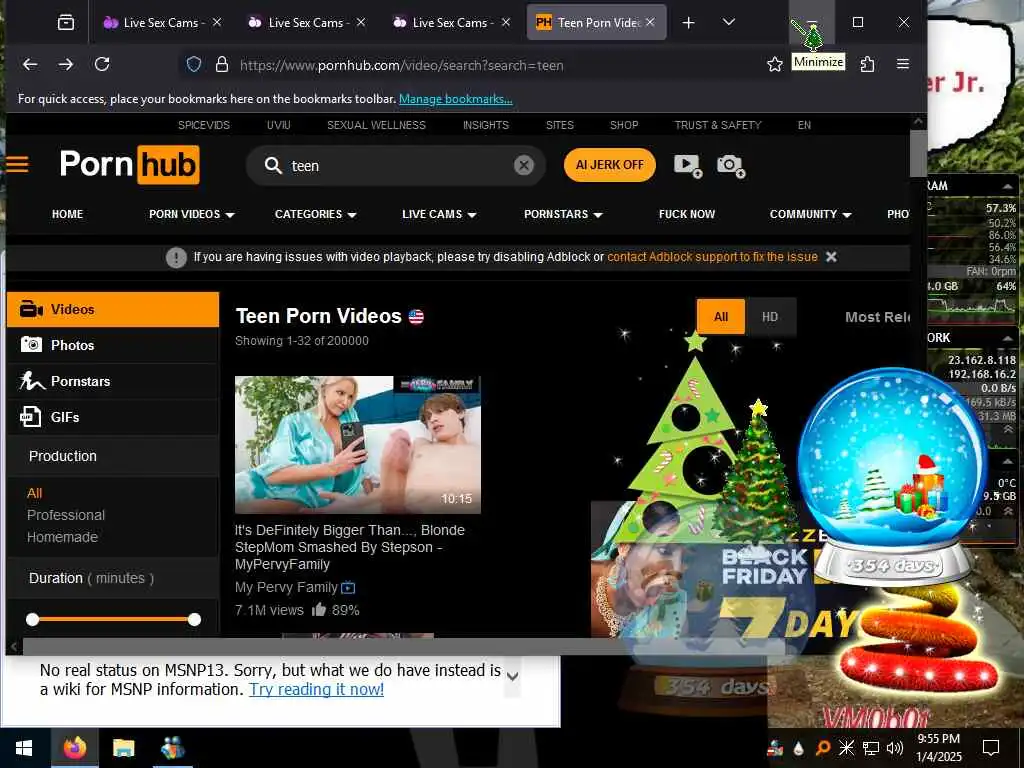Expand the Categories navigation dropdown
This screenshot has width=1024, height=768.
(x=315, y=214)
